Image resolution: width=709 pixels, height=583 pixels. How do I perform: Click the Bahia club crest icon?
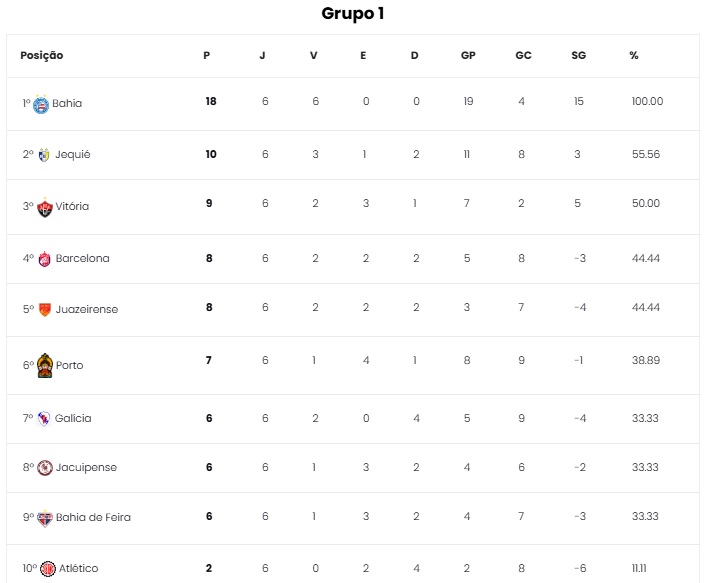point(42,103)
